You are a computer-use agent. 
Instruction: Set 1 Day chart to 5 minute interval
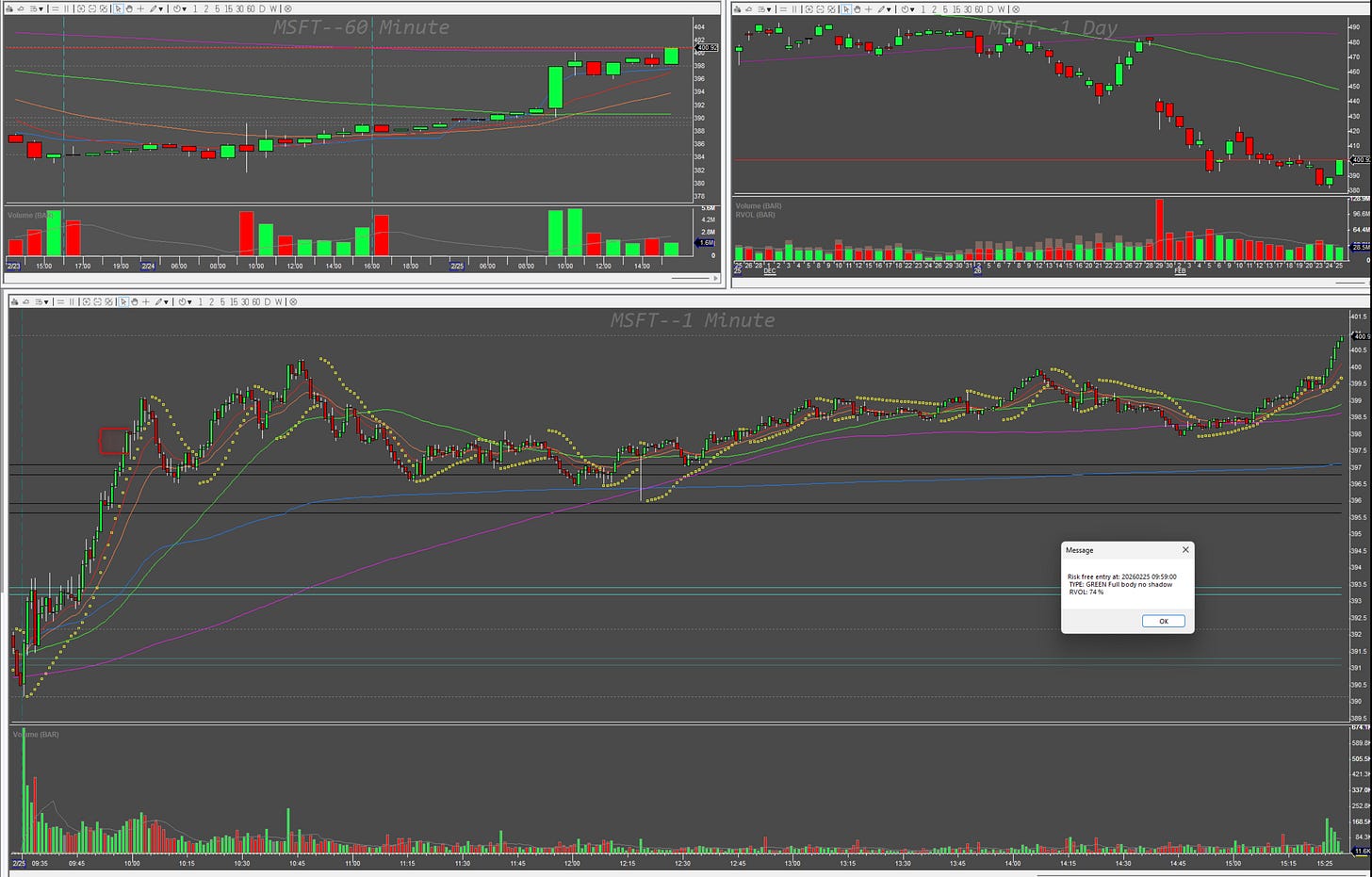(945, 8)
